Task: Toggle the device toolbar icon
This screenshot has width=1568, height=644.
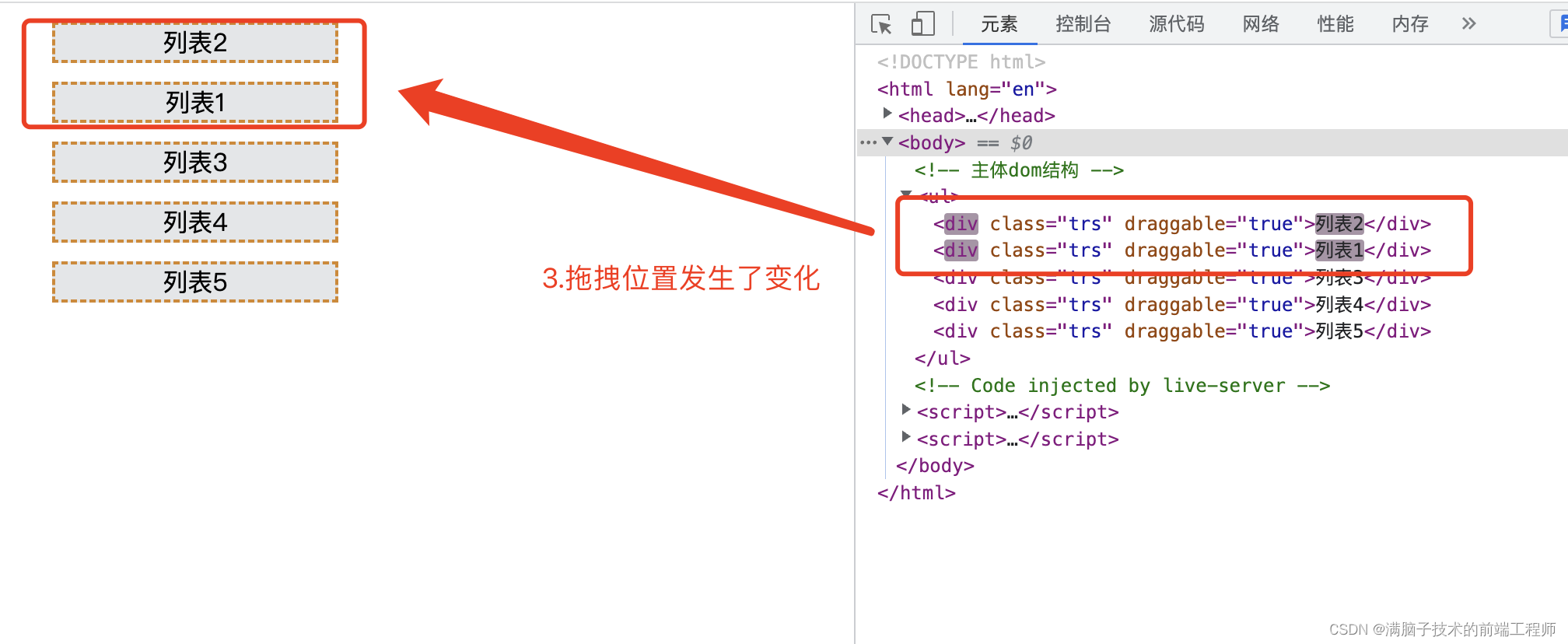Action: (x=922, y=23)
